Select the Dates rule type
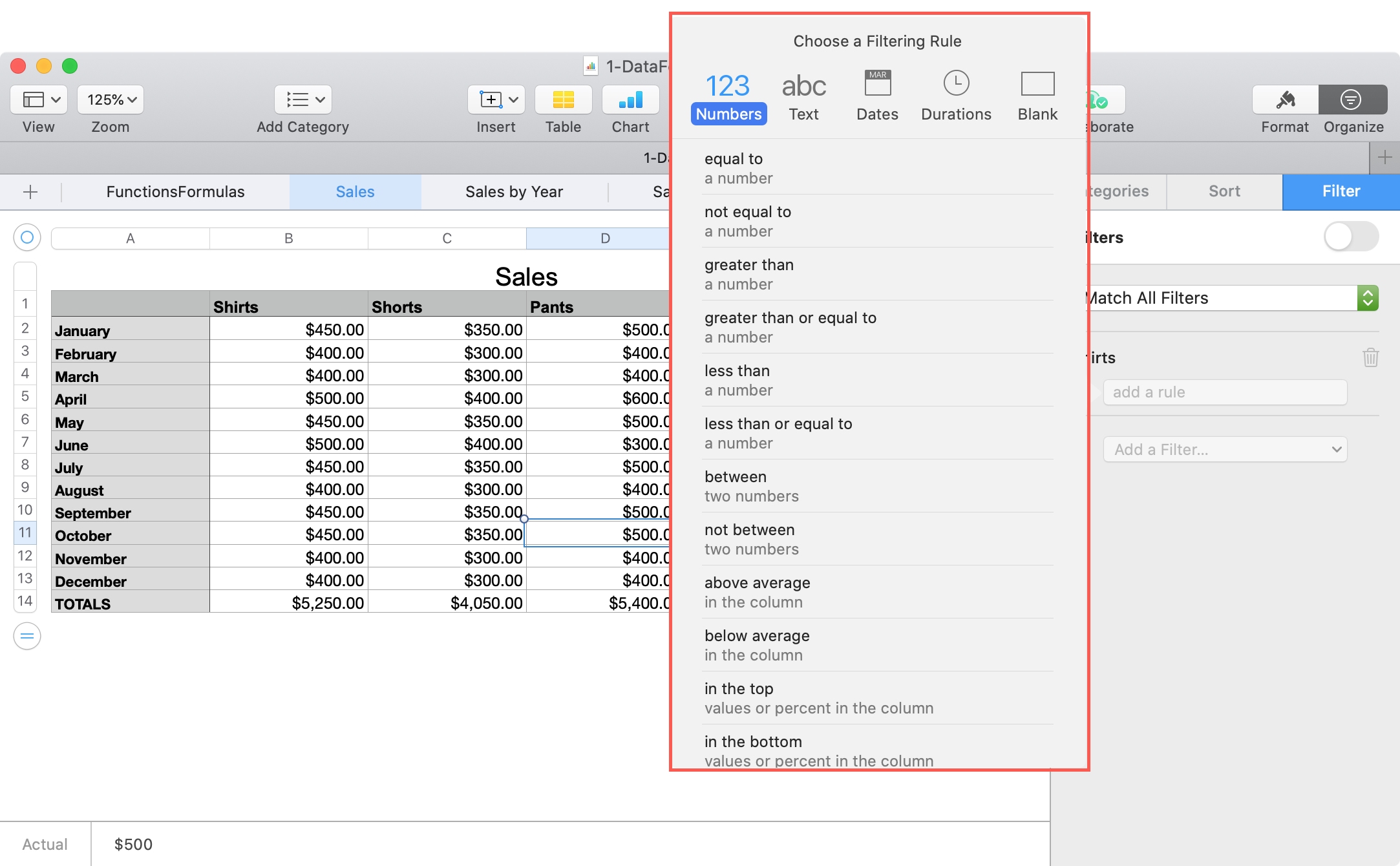This screenshot has height=866, width=1400. (x=877, y=97)
